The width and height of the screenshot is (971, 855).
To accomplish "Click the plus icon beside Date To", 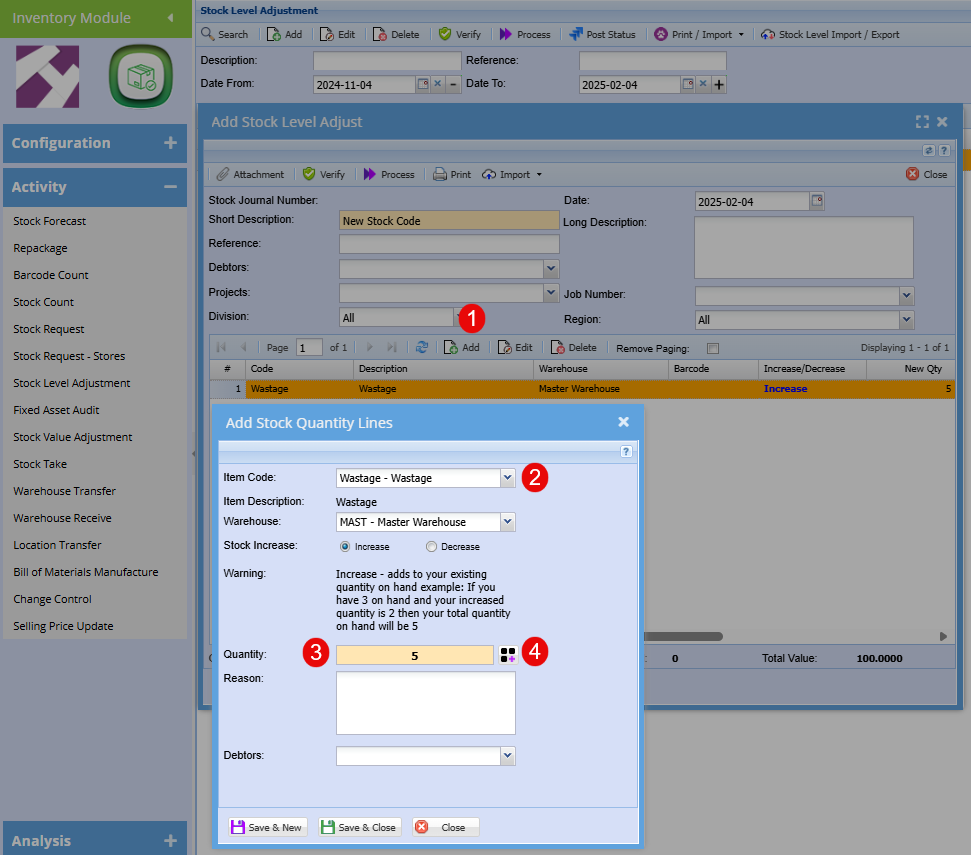I will click(x=719, y=85).
